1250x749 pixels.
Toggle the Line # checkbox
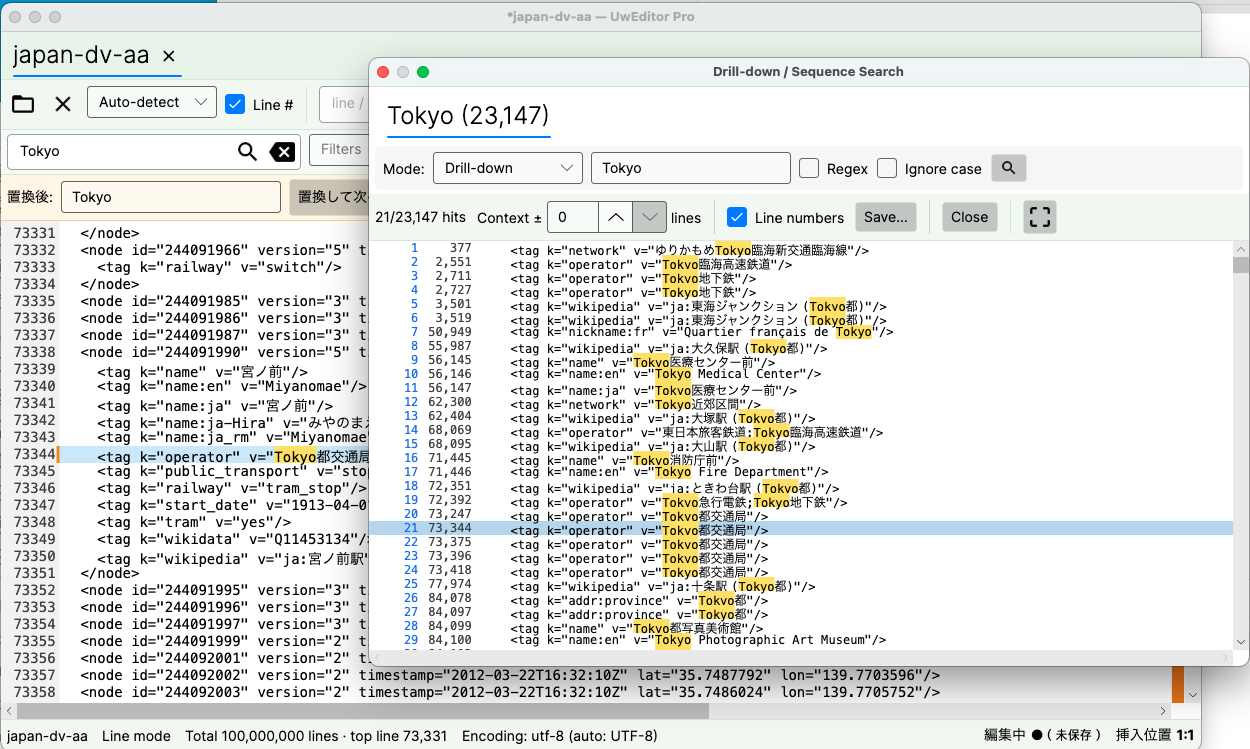pyautogui.click(x=235, y=104)
